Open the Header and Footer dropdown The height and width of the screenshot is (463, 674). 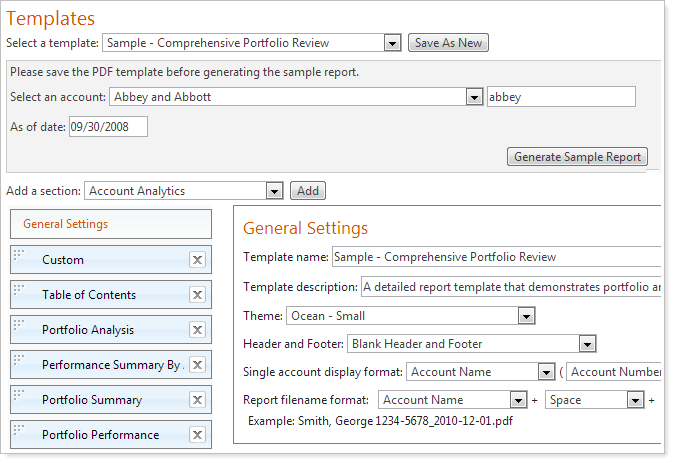pos(587,344)
